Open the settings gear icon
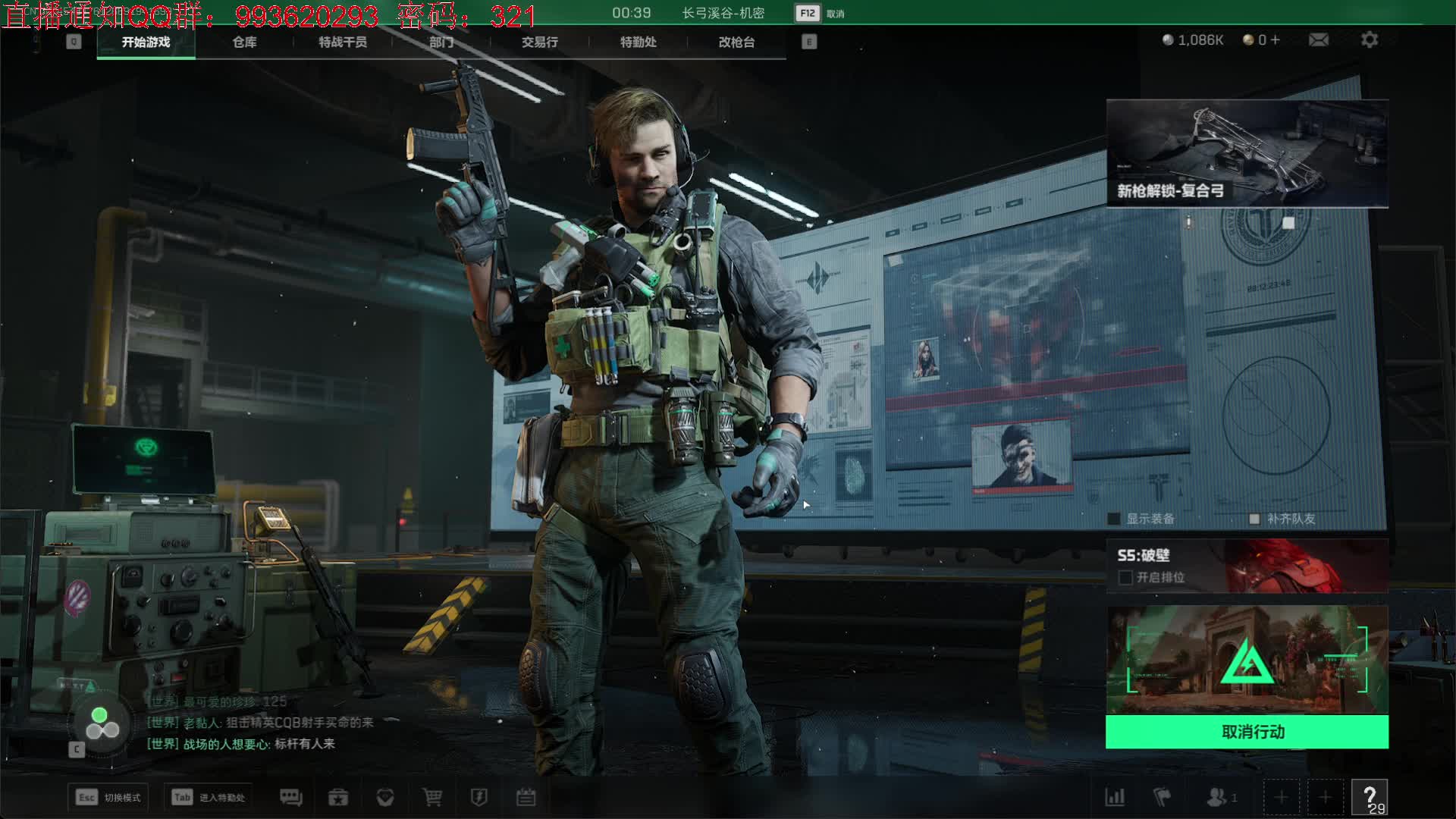Screen dimensions: 1456x819 (x=1370, y=39)
